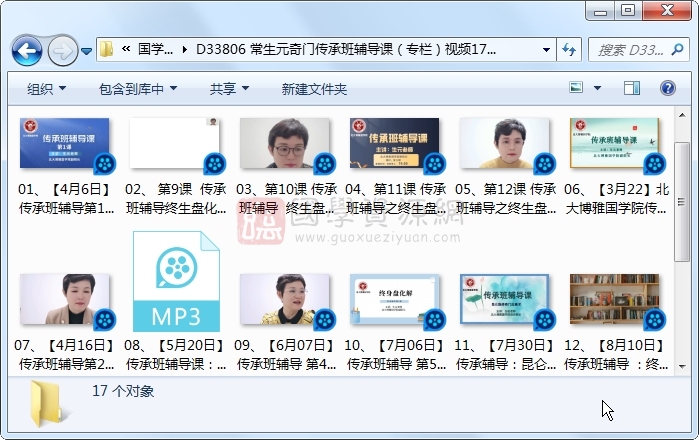Go back with the blue Back arrow
This screenshot has height=440, width=699.
click(x=27, y=50)
